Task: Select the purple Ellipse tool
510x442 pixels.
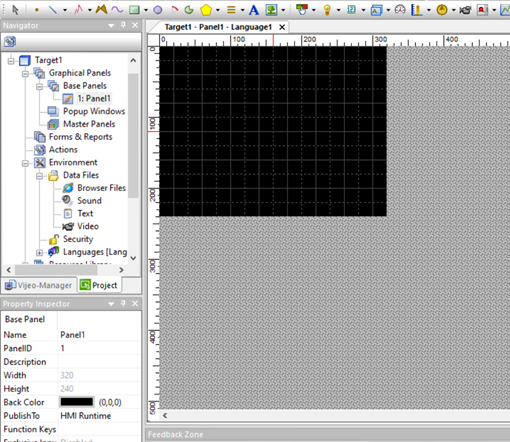Action: click(x=158, y=10)
